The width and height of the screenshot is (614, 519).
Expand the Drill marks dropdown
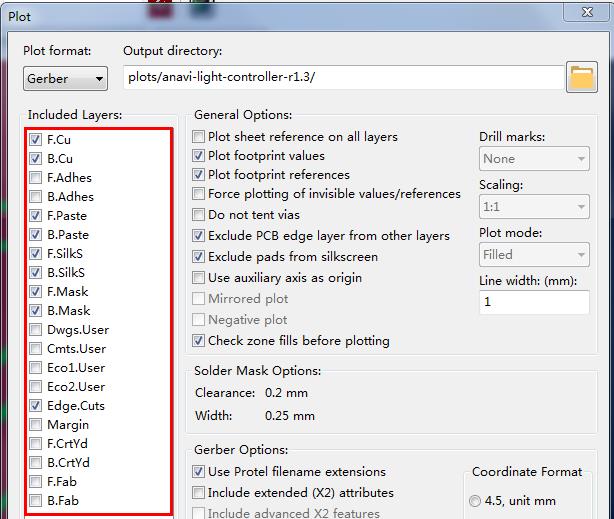coord(534,159)
